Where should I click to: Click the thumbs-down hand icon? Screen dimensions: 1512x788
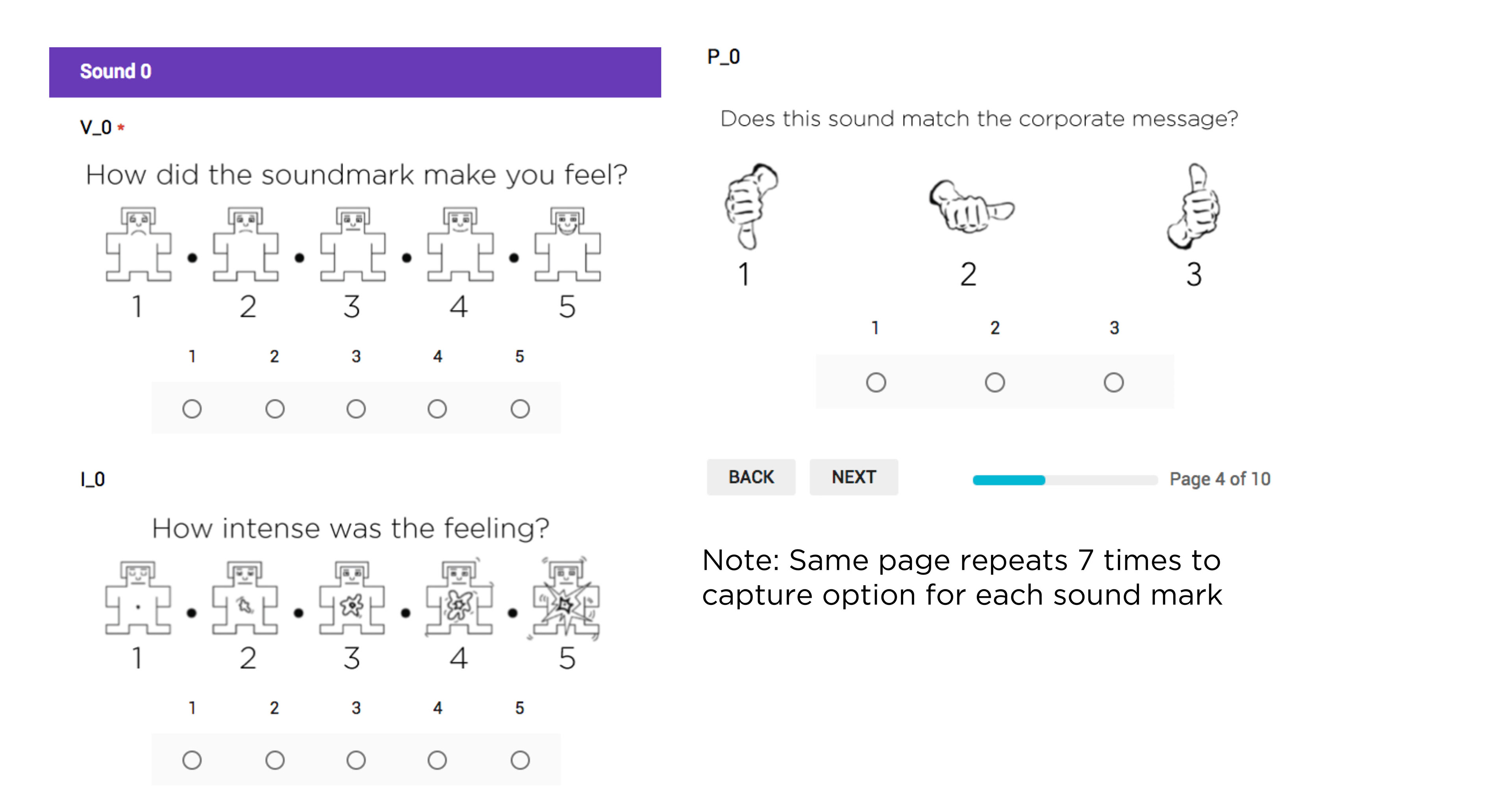750,206
